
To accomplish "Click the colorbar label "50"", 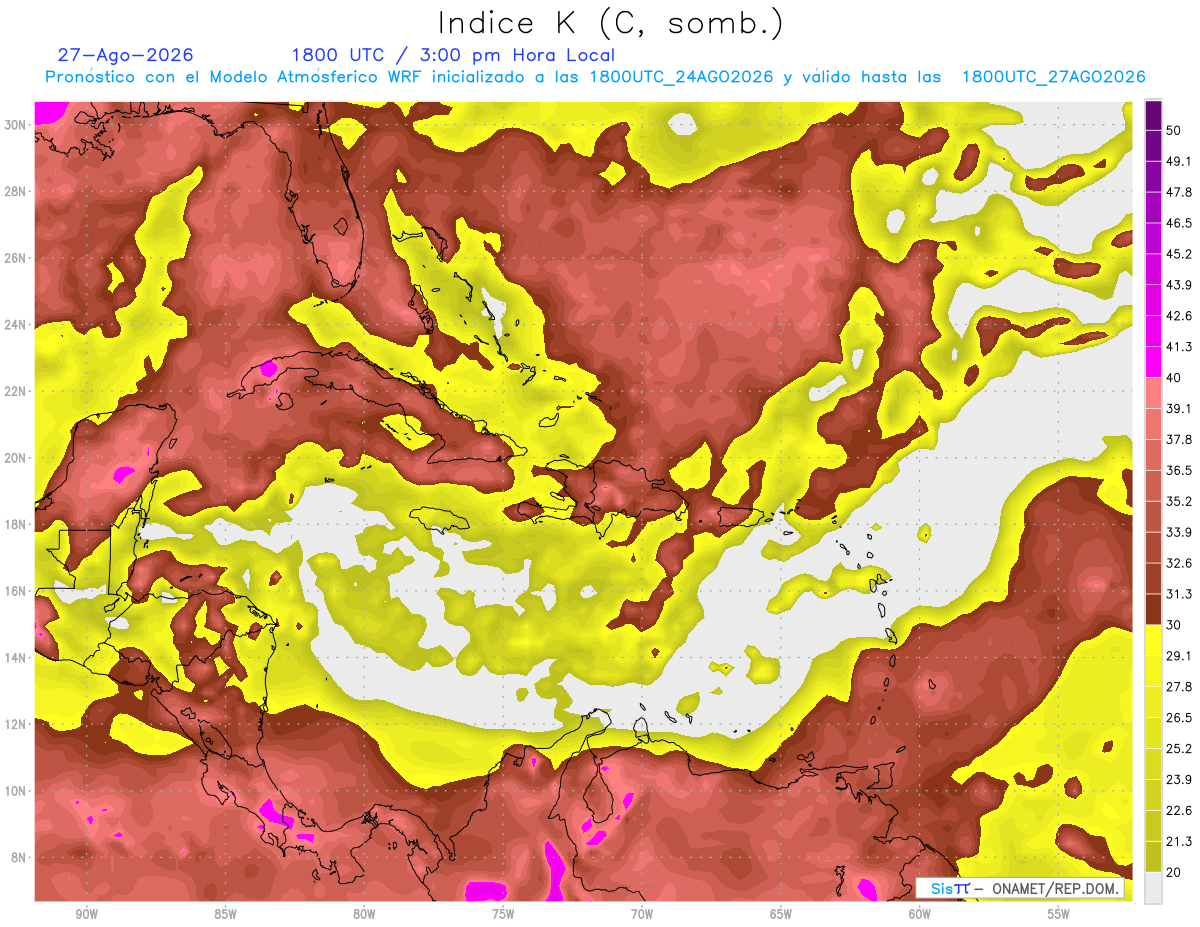I will click(1175, 131).
